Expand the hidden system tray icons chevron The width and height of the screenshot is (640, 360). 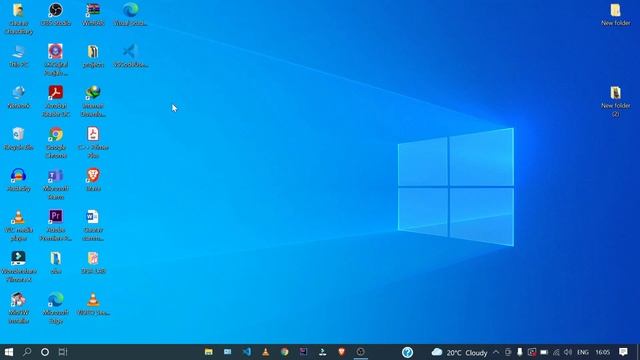click(496, 352)
